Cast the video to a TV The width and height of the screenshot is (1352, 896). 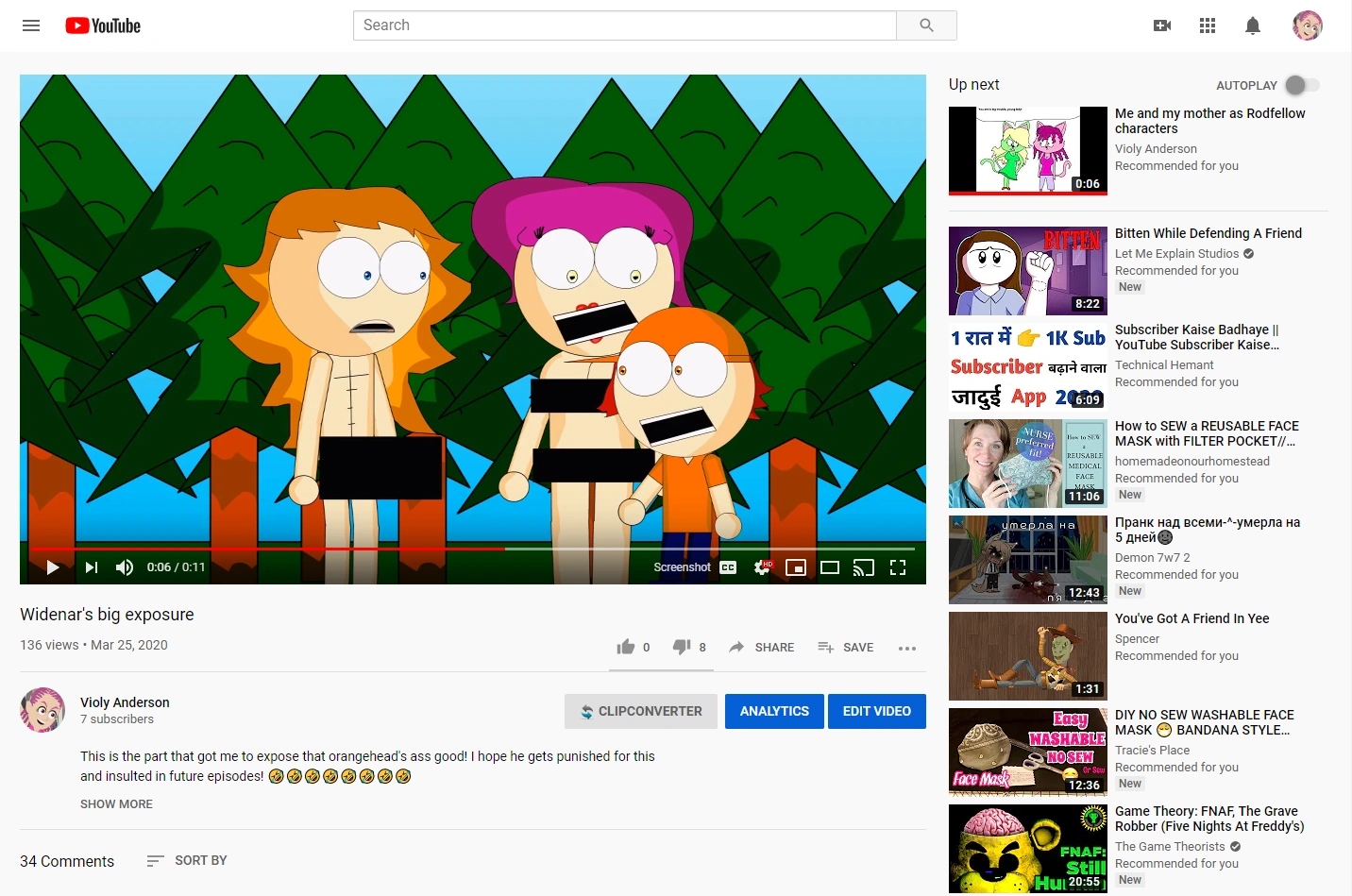(x=864, y=567)
